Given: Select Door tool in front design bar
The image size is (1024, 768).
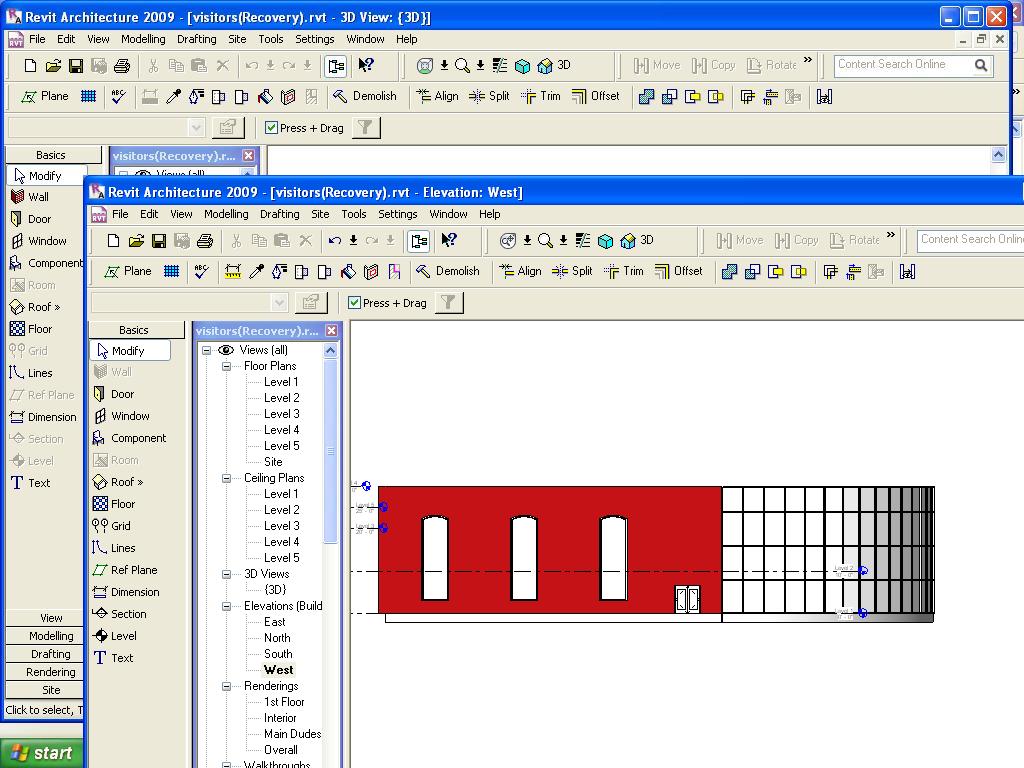Looking at the screenshot, I should click(x=114, y=394).
